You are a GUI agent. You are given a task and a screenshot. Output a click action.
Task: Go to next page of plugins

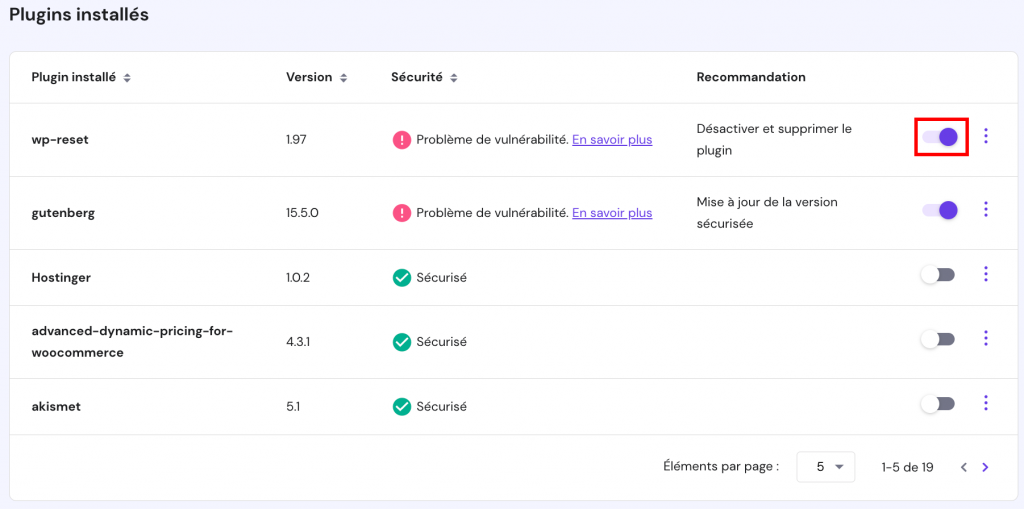[986, 467]
